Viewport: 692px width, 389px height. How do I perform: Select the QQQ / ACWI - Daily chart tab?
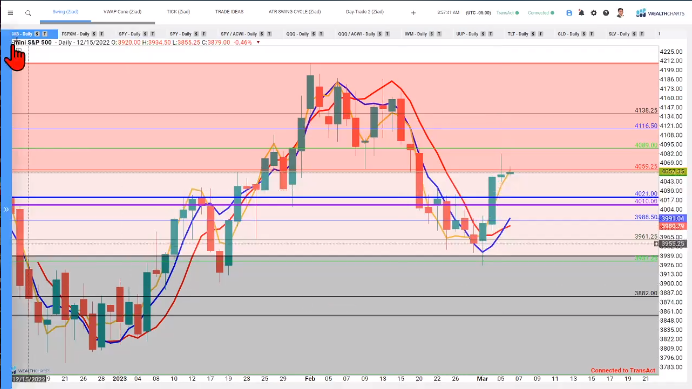pyautogui.click(x=357, y=34)
